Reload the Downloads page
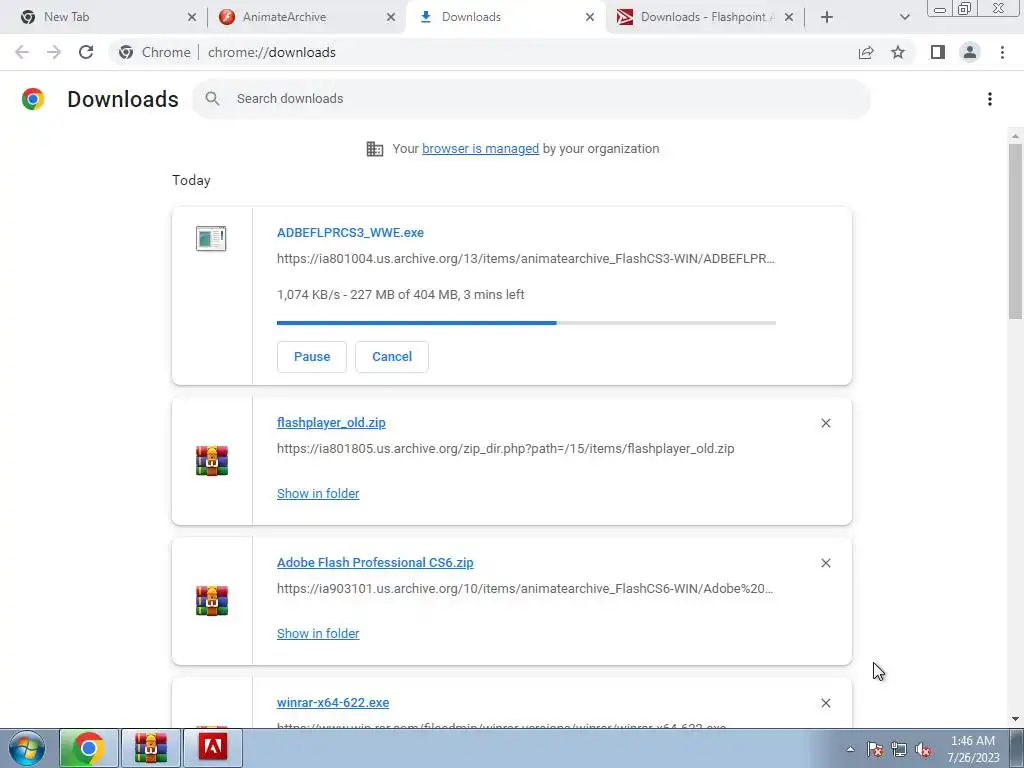Viewport: 1024px width, 768px height. click(86, 52)
